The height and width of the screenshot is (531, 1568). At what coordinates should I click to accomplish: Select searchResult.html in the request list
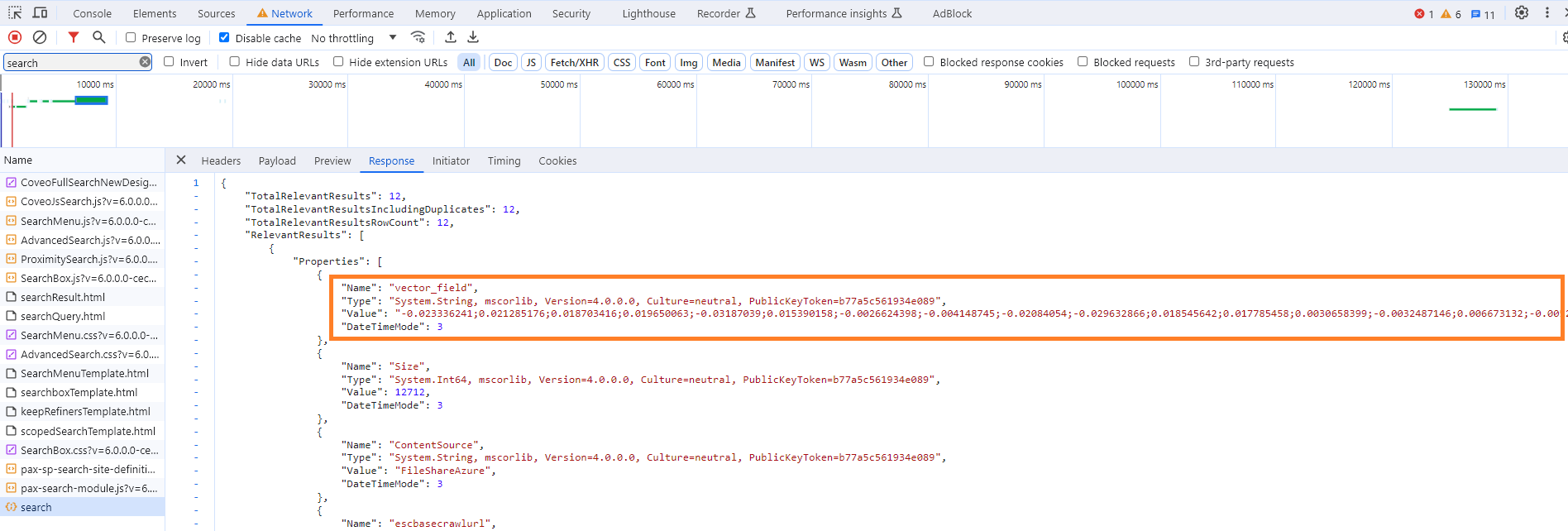click(x=63, y=298)
